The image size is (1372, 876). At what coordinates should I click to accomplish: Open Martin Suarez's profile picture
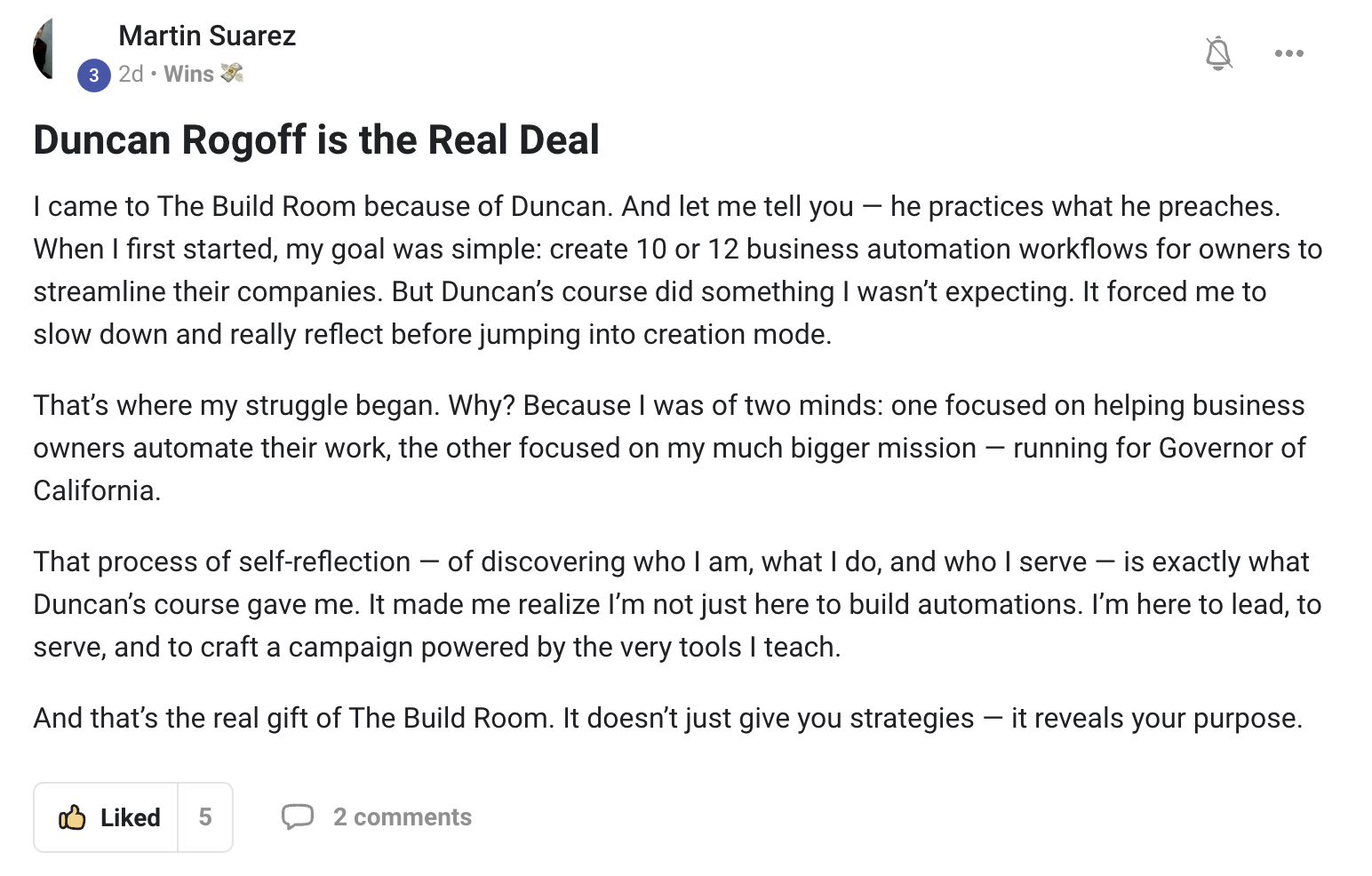43,50
